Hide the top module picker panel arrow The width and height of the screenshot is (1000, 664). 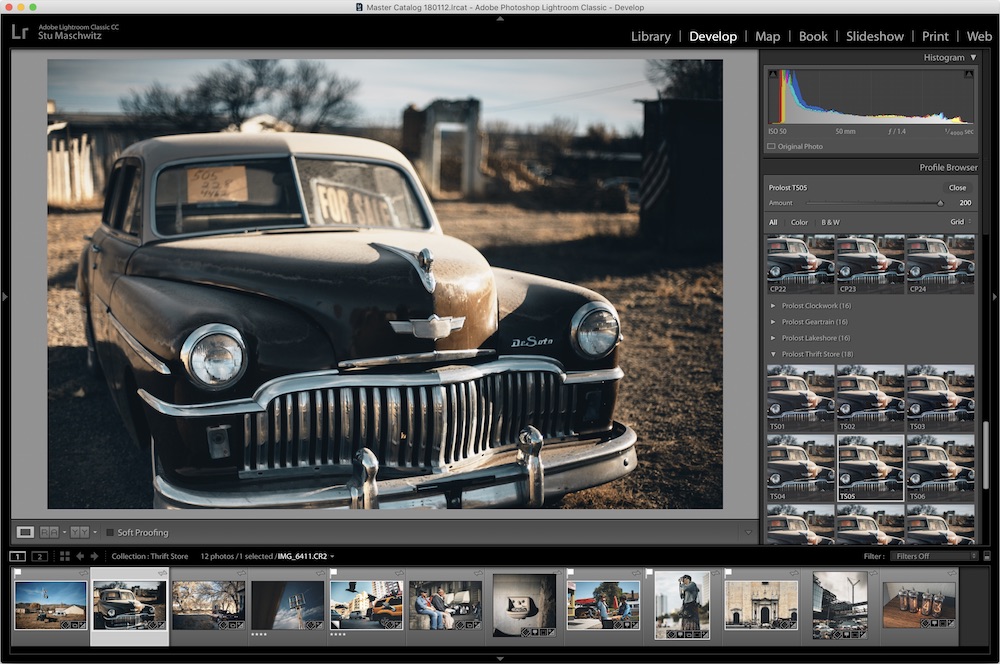point(500,19)
